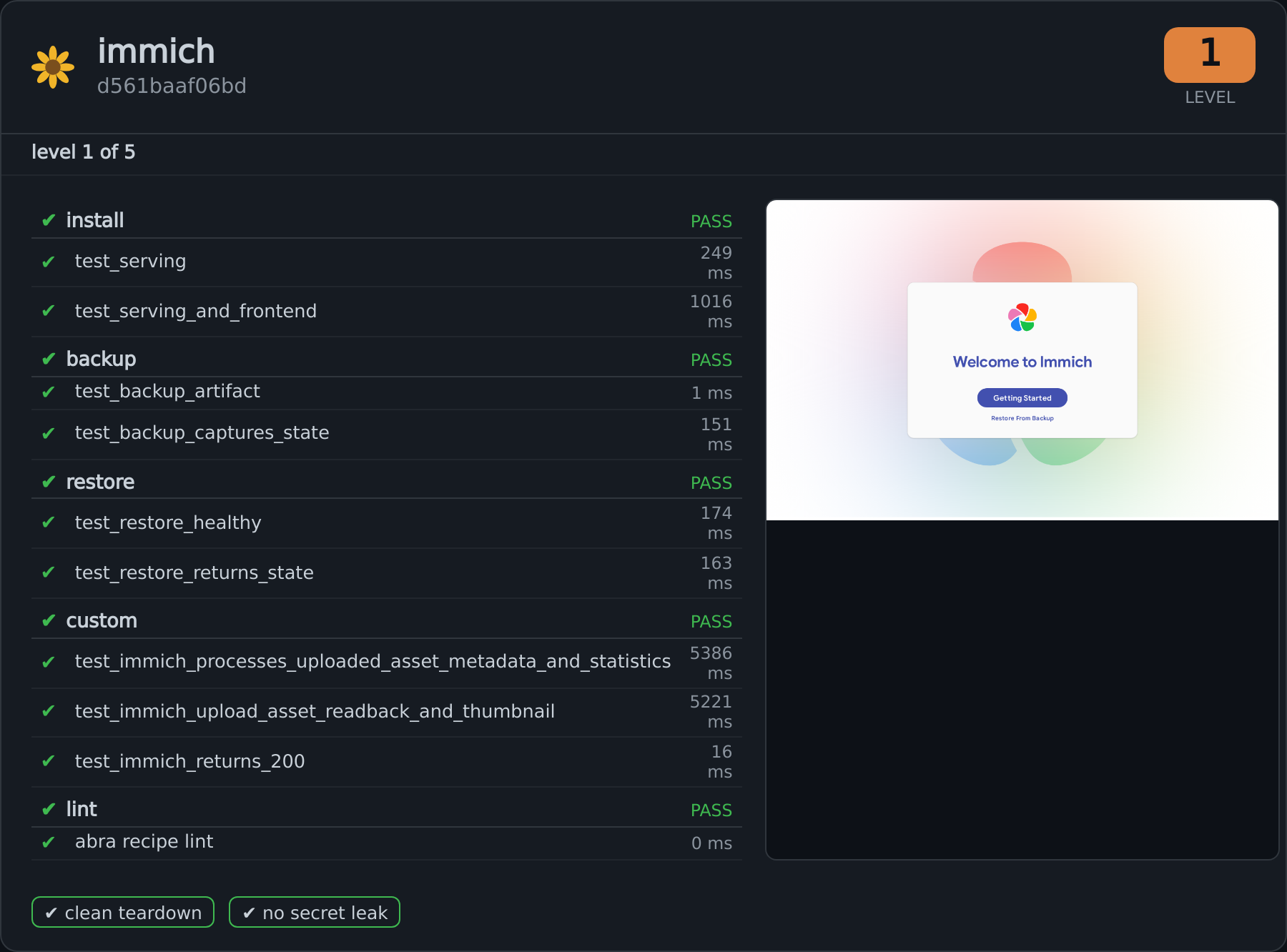Click test_immich_processes_uploaded_asset_metadata_and_statistics row name
1287x952 pixels.
373,662
